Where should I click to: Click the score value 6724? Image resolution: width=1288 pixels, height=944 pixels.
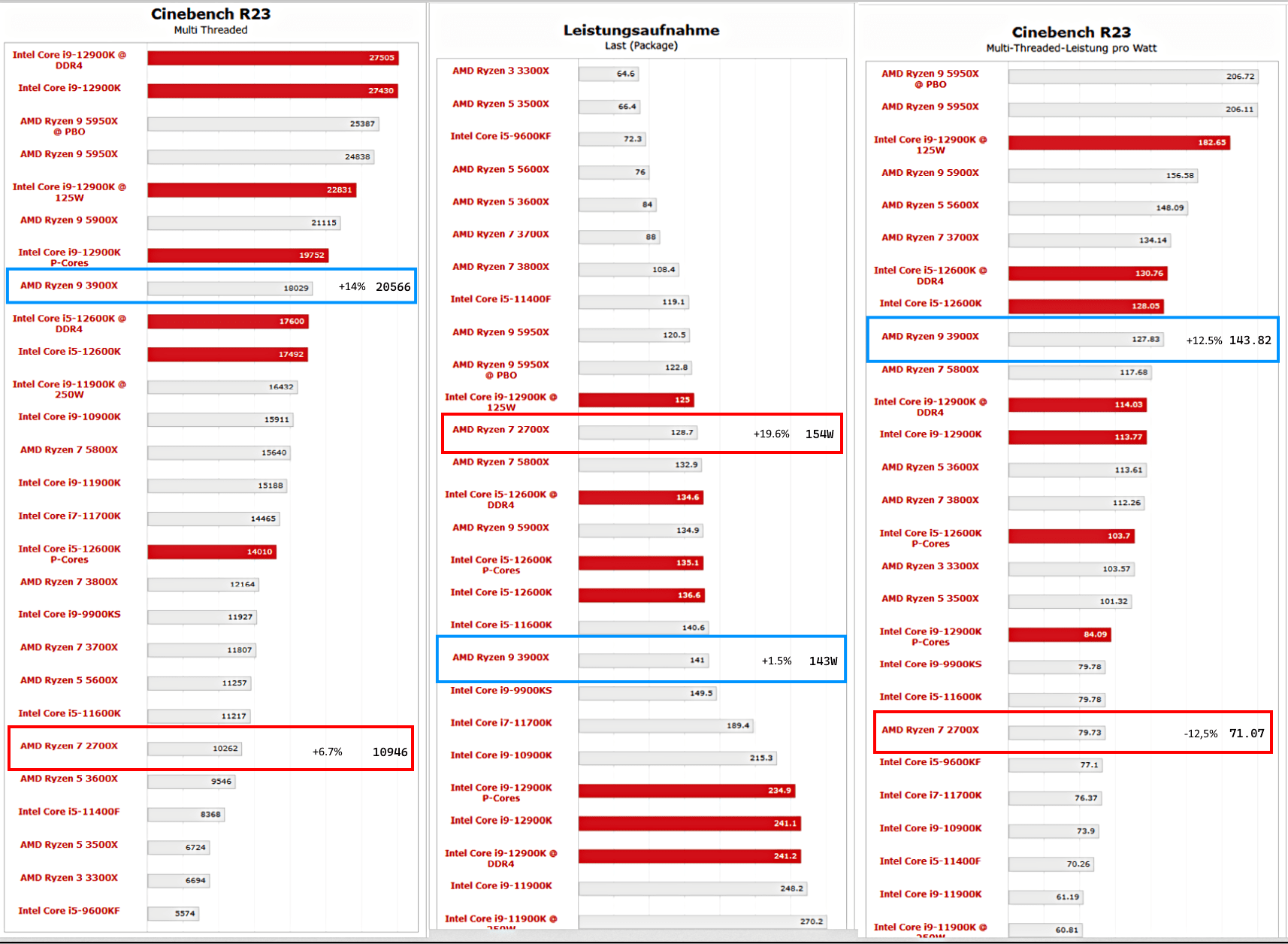click(195, 848)
